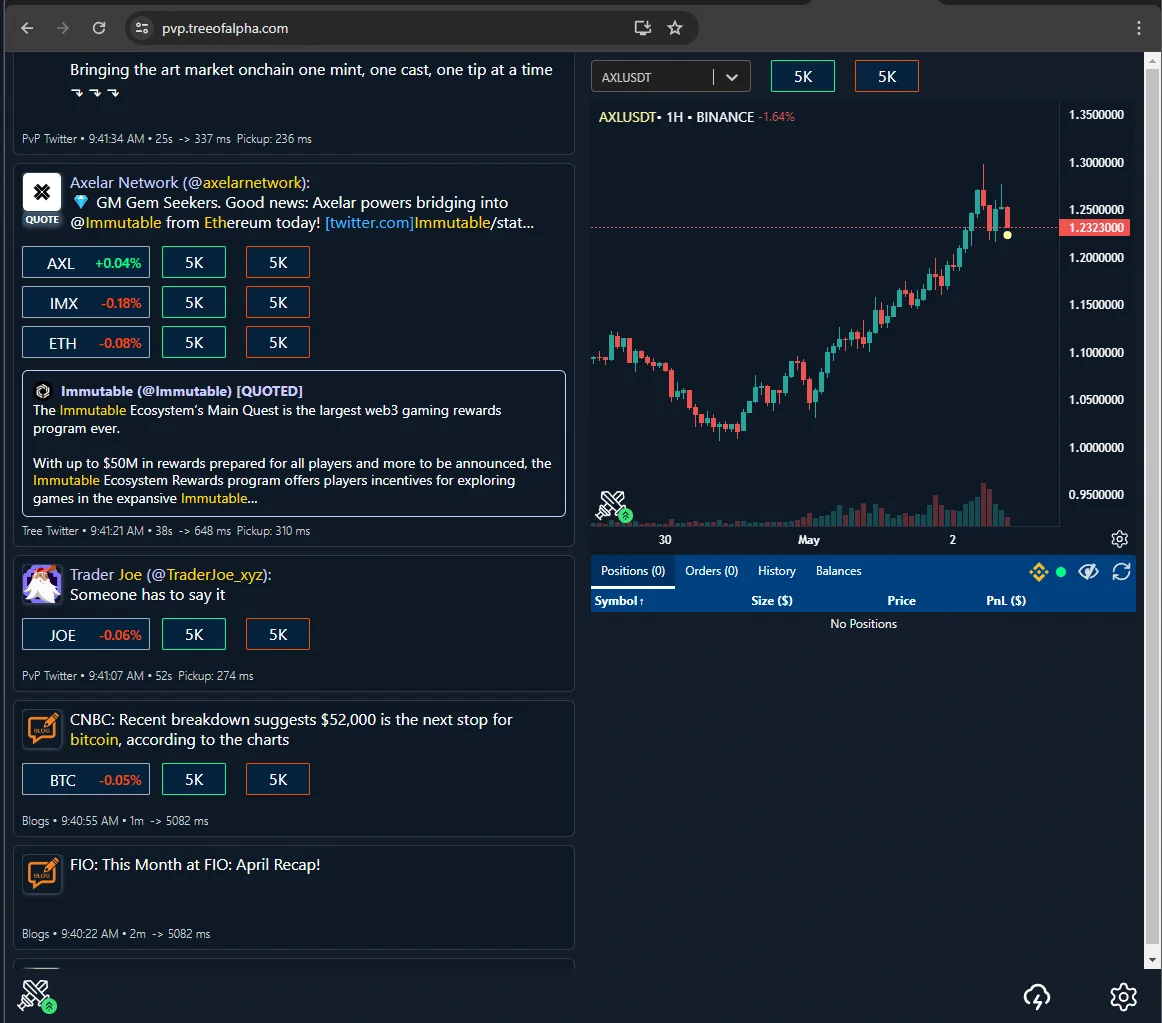Click the AXLUSDT 1H BINANCE chart title
Image resolution: width=1162 pixels, height=1023 pixels.
point(676,117)
